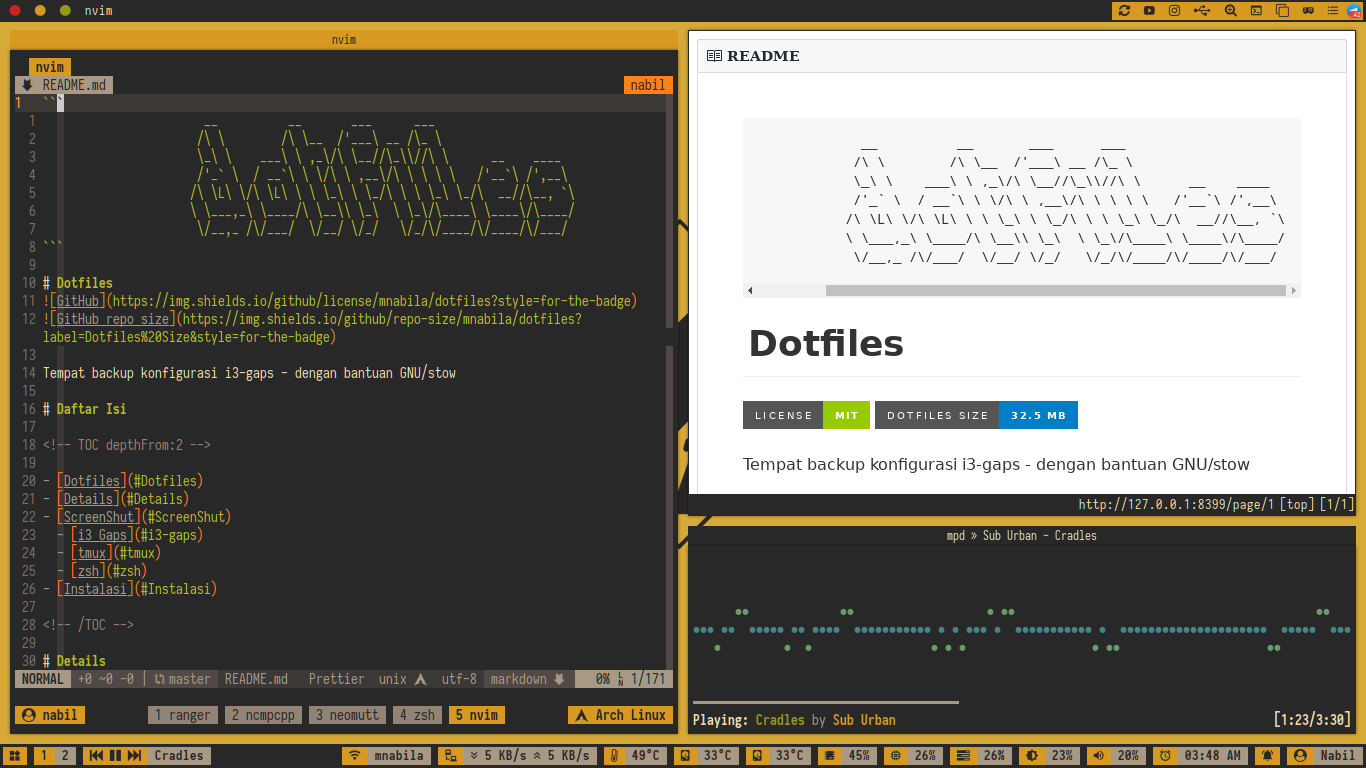The height and width of the screenshot is (768, 1366).
Task: Skip to previous track in bottom bar
Action: (96, 756)
